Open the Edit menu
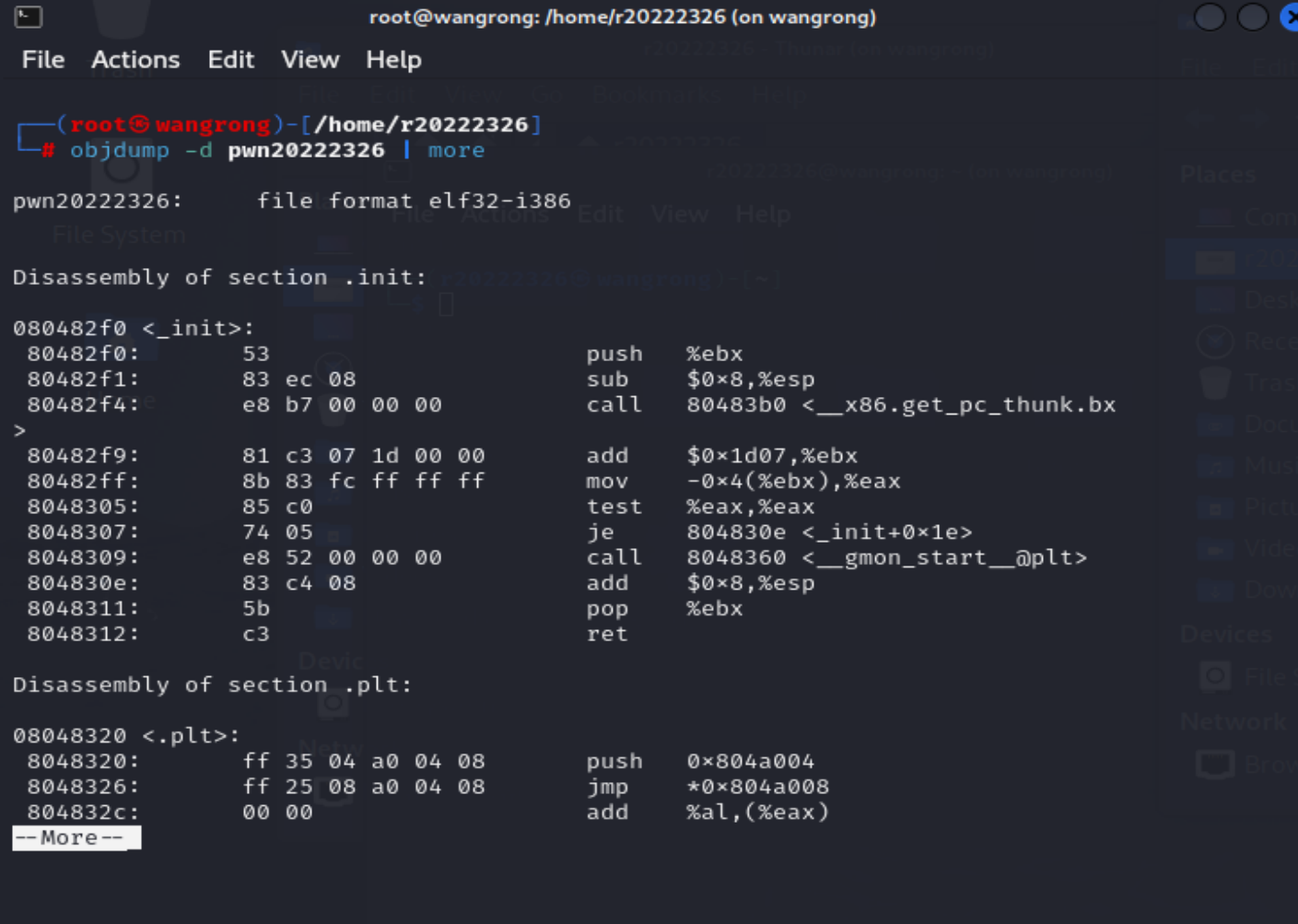 [230, 60]
